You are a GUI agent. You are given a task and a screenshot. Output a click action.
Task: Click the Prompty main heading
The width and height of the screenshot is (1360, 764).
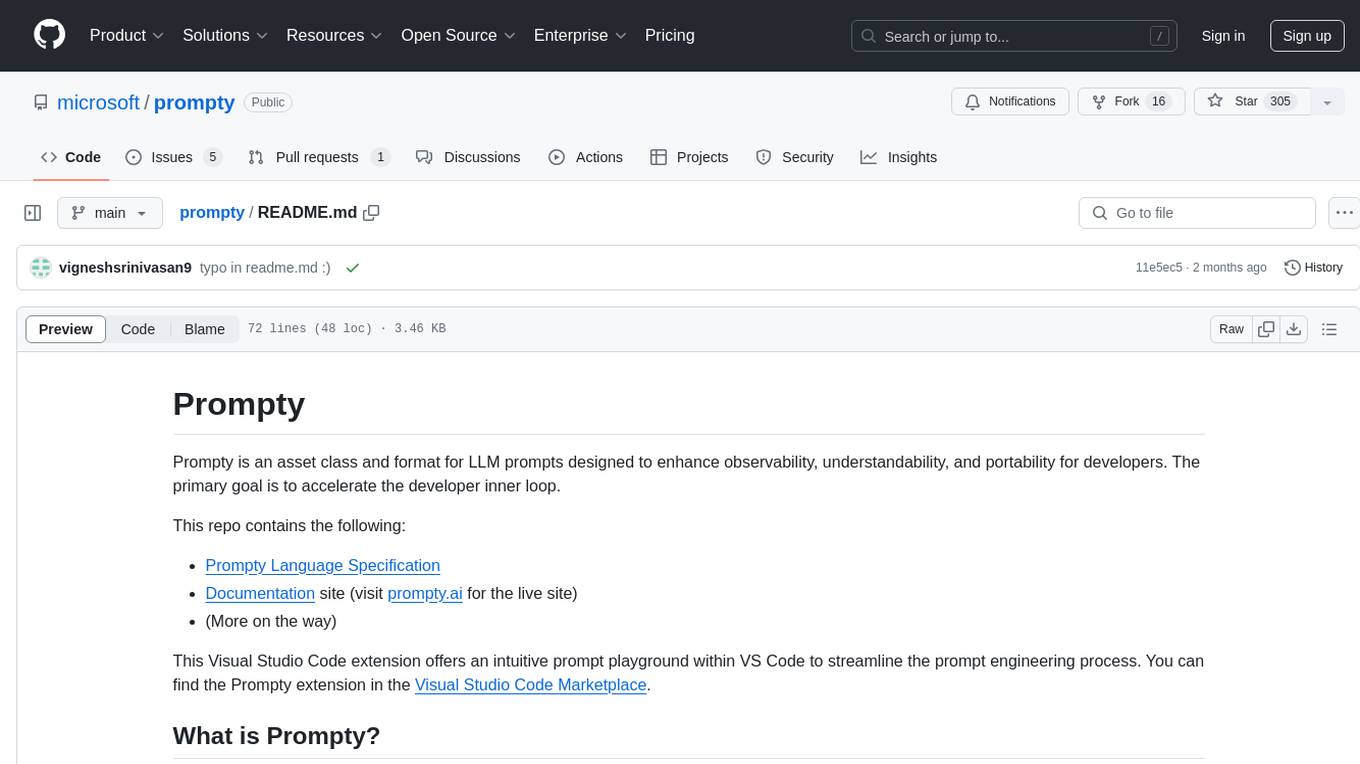(x=239, y=403)
